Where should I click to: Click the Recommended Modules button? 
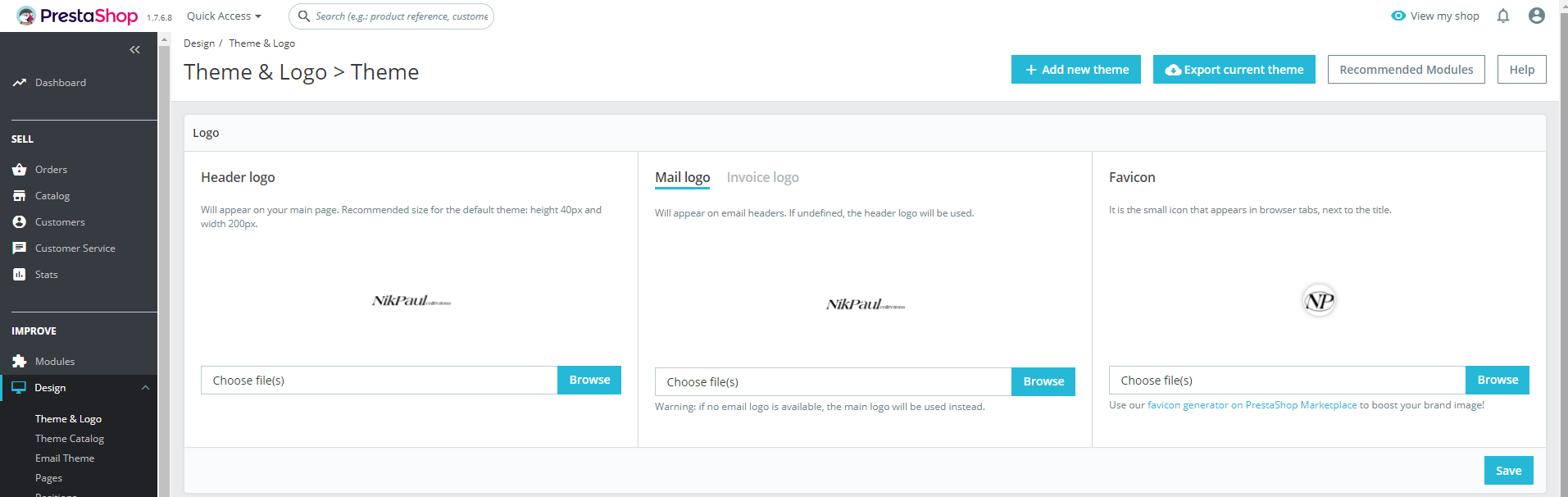[x=1407, y=70]
